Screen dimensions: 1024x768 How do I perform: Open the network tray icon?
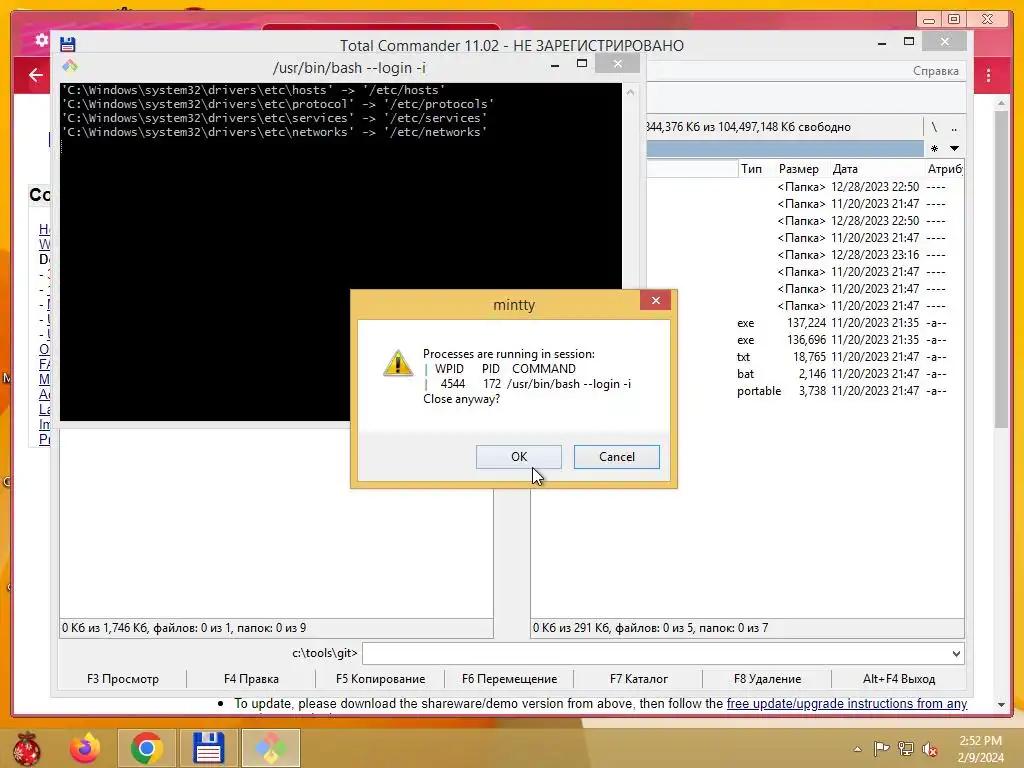pos(905,748)
